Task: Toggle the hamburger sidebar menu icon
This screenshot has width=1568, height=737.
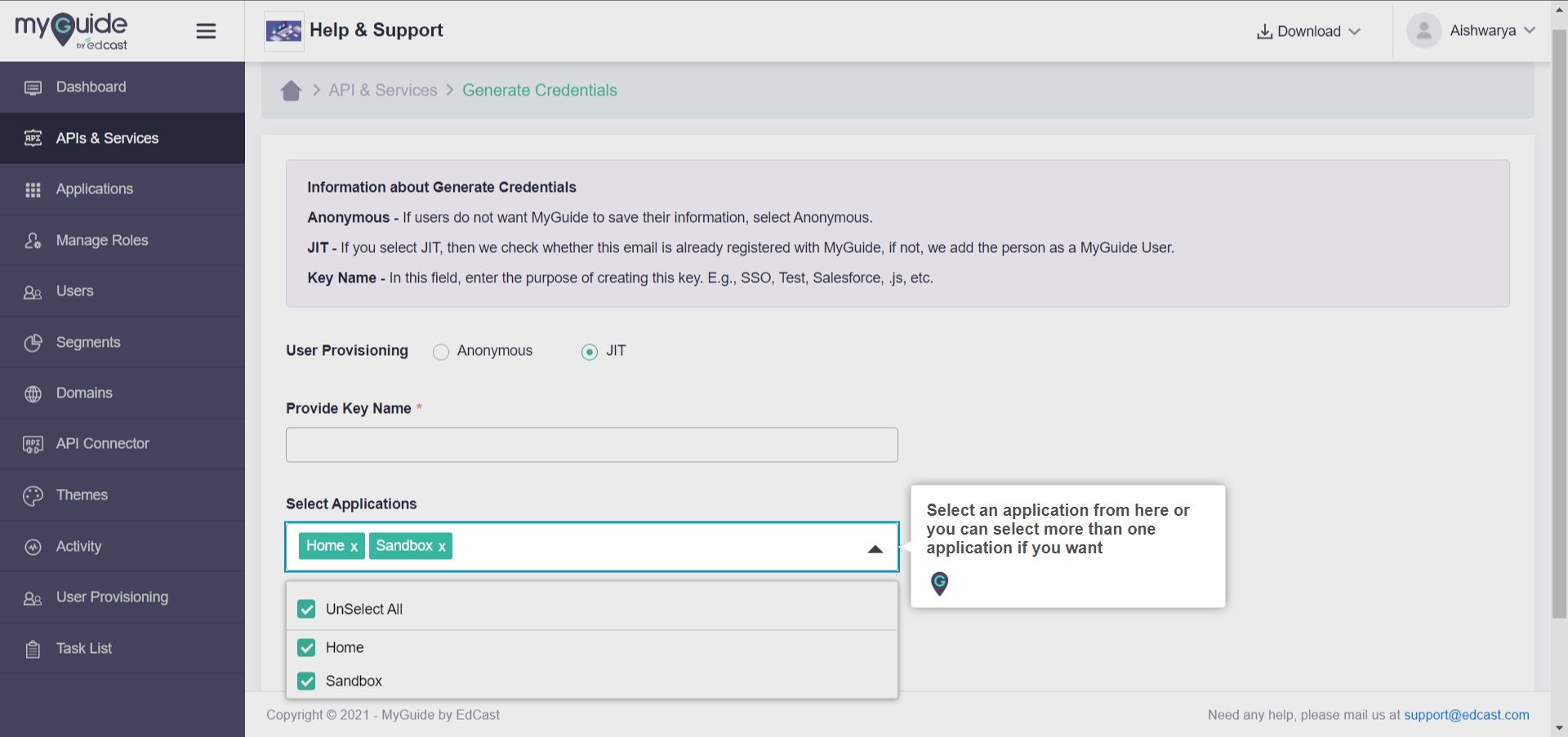Action: pos(206,31)
